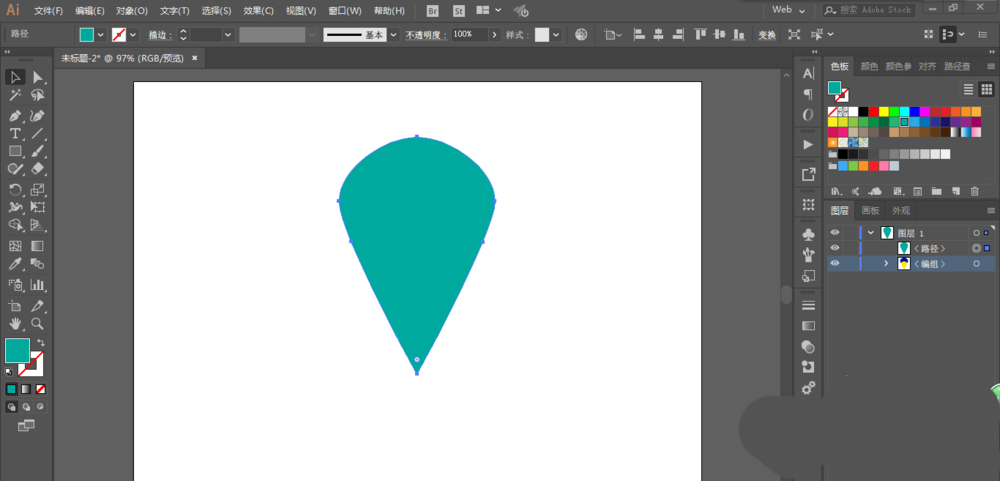The height and width of the screenshot is (481, 1000).
Task: Open the 效果(C) menu
Action: (259, 11)
